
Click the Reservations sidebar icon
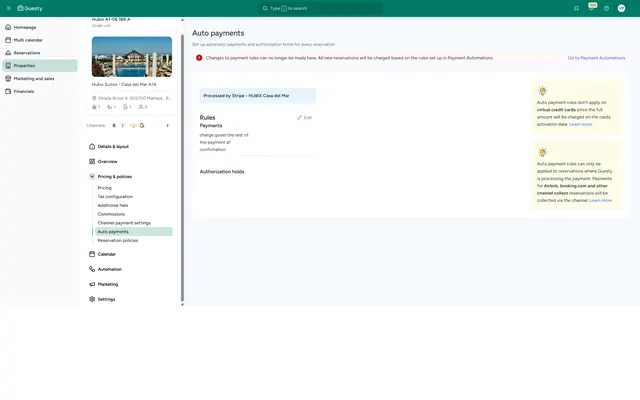(x=8, y=53)
